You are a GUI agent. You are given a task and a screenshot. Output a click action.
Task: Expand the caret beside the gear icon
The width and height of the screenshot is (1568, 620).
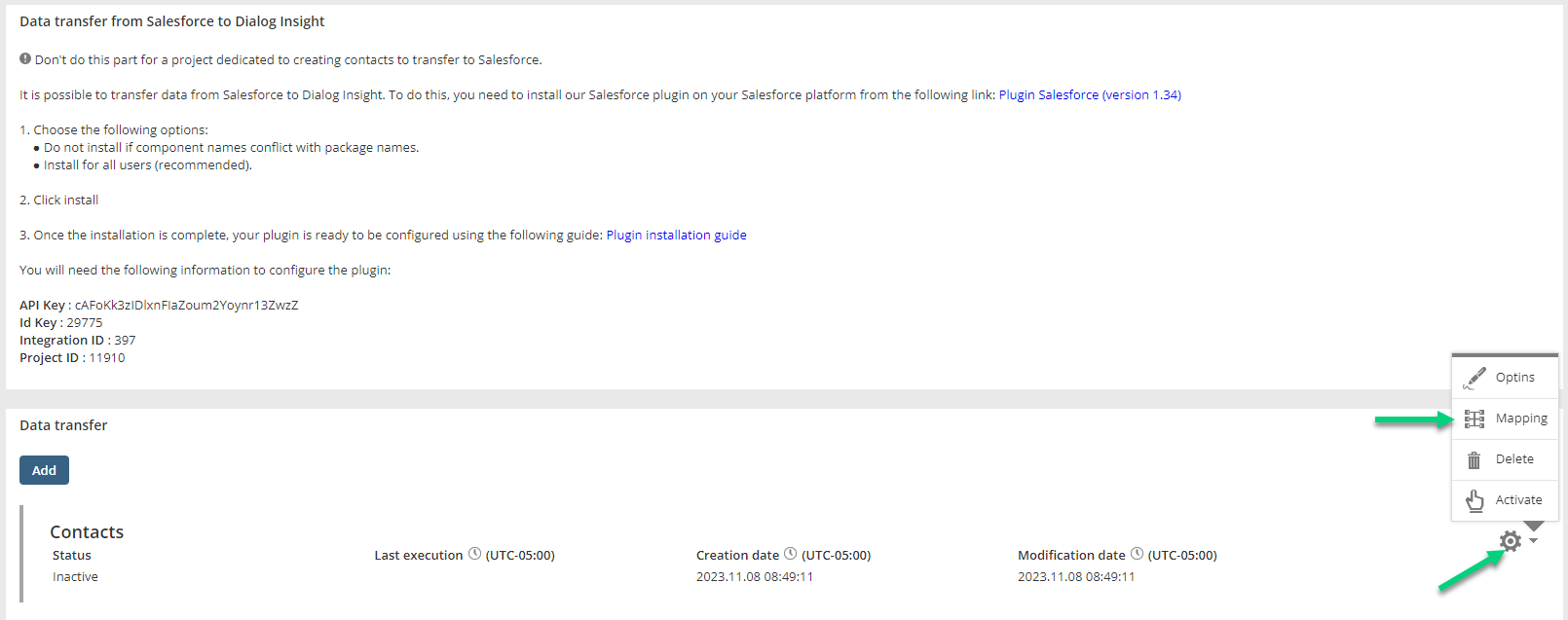click(x=1533, y=541)
